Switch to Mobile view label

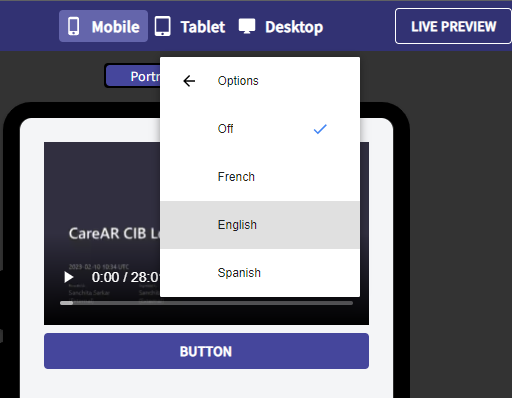click(x=115, y=27)
